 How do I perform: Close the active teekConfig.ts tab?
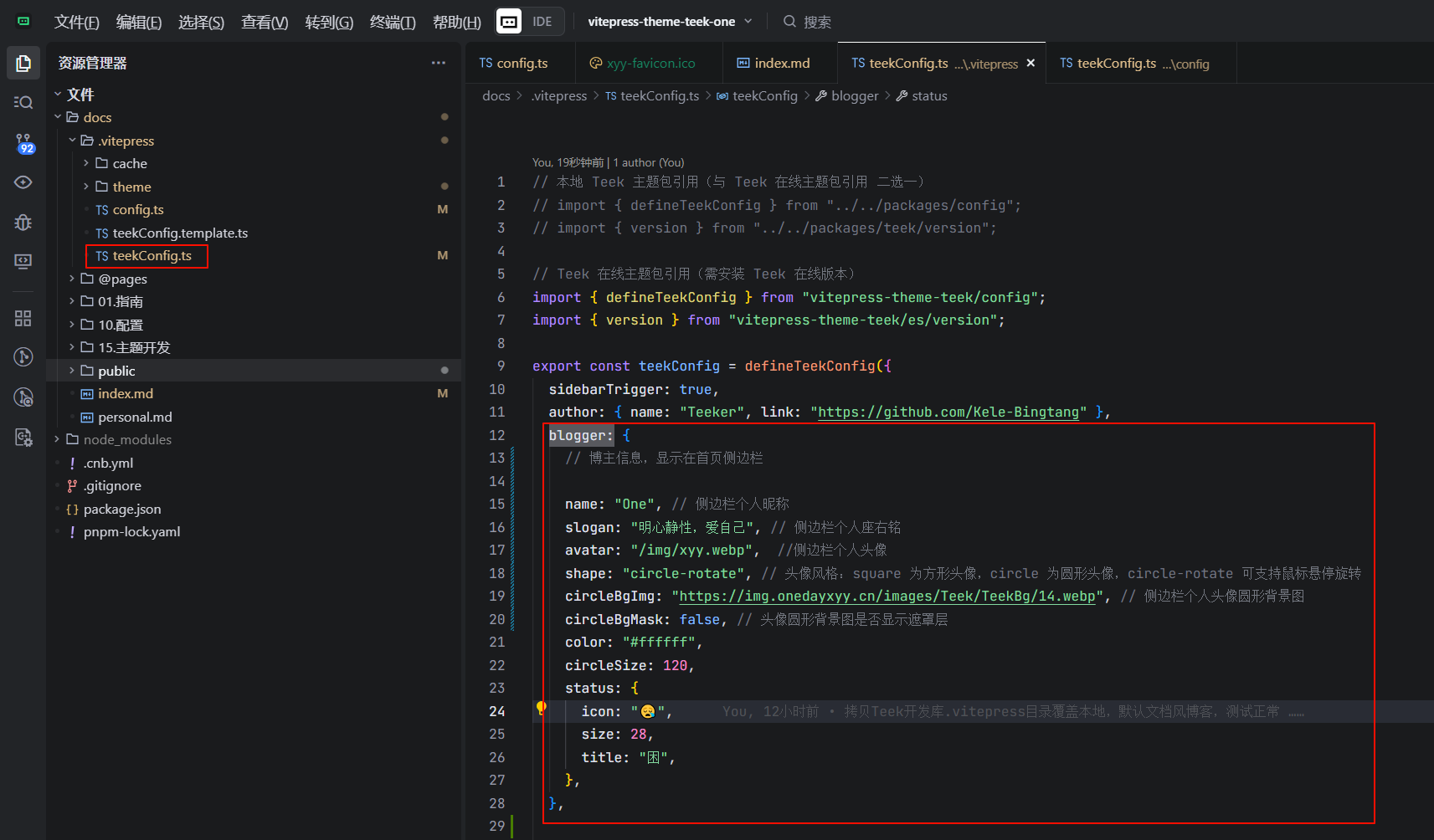pos(1031,64)
